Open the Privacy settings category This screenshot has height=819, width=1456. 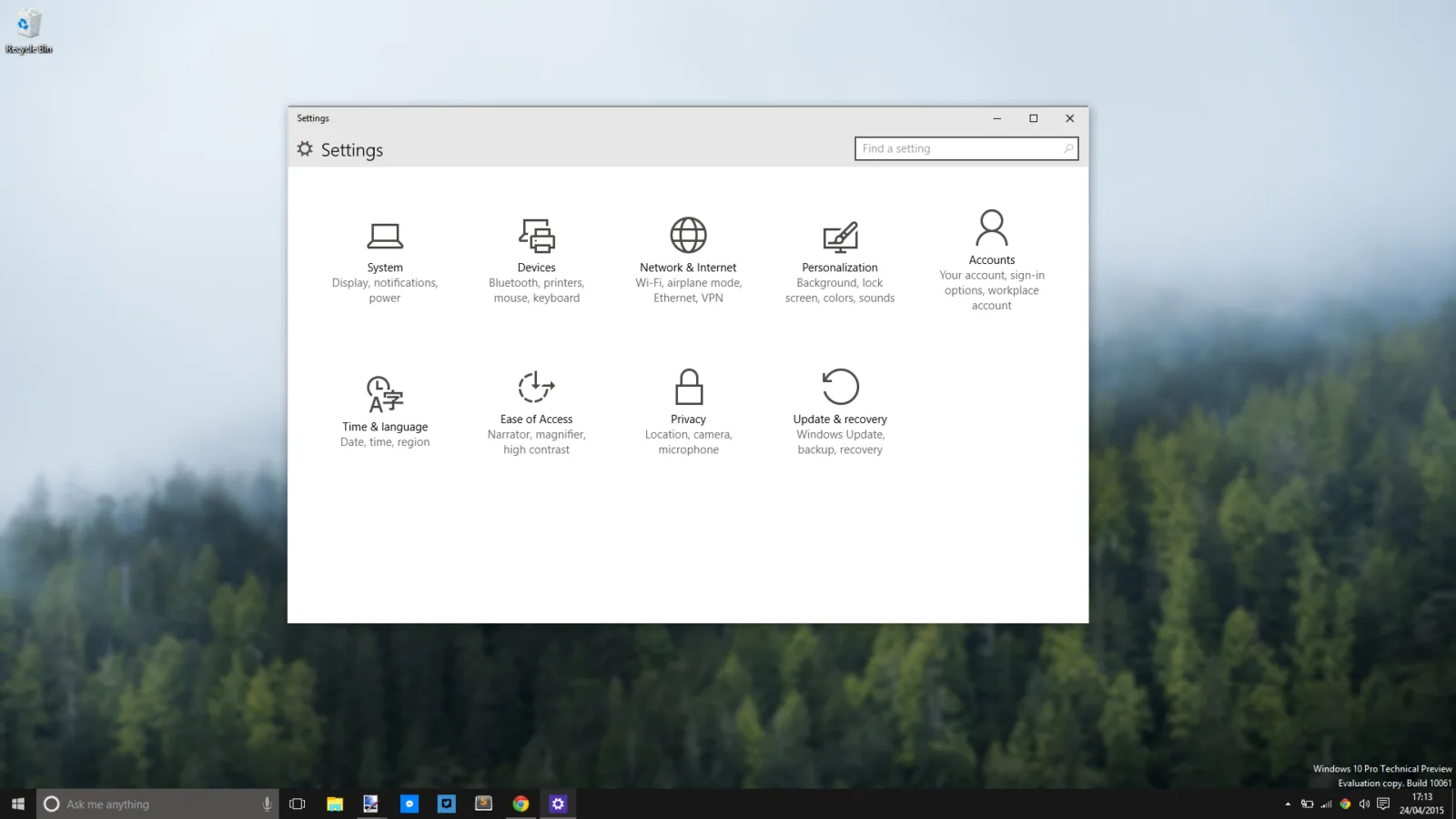(688, 412)
